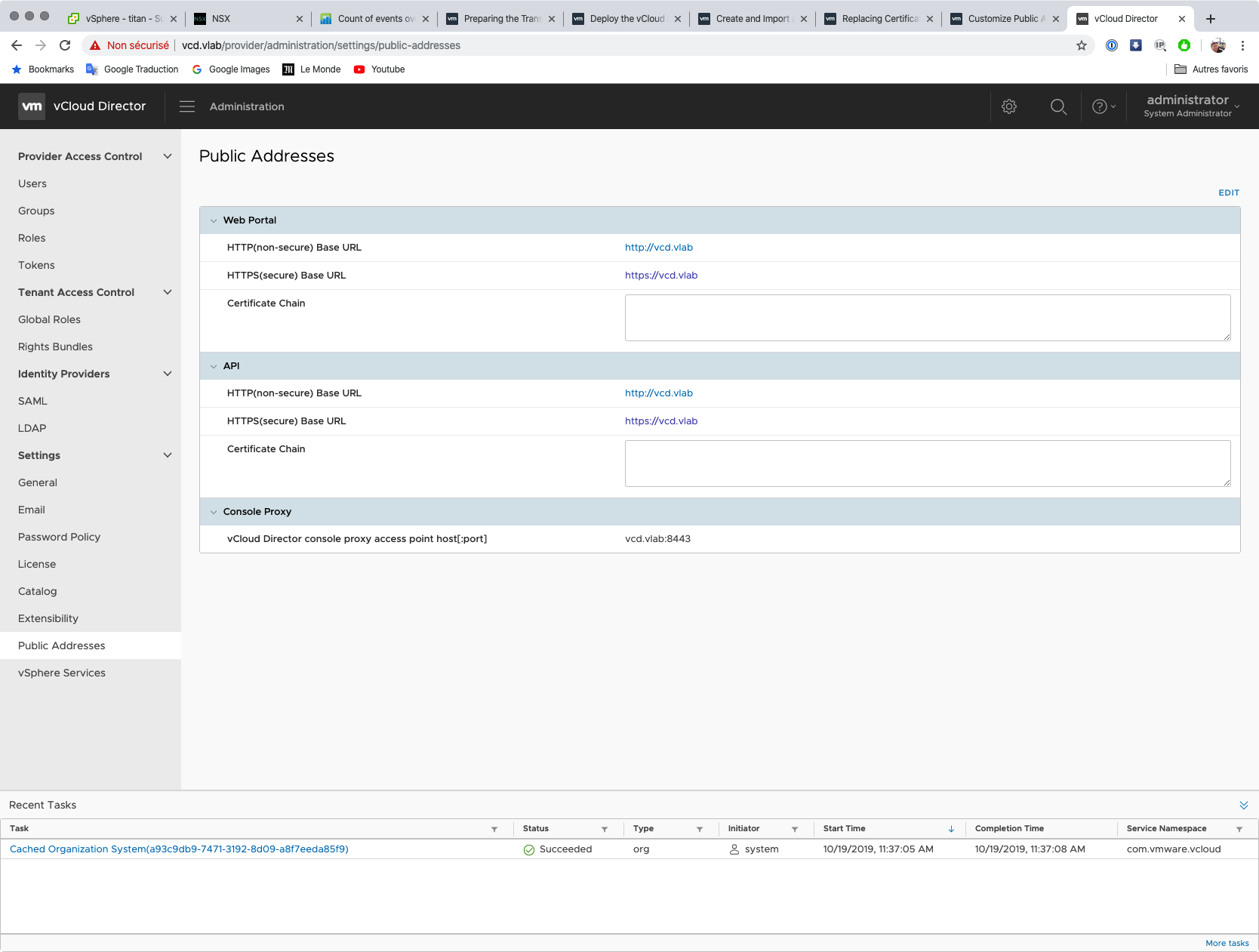Viewport: 1259px width, 952px height.
Task: Click the browser address bar
Action: point(589,45)
